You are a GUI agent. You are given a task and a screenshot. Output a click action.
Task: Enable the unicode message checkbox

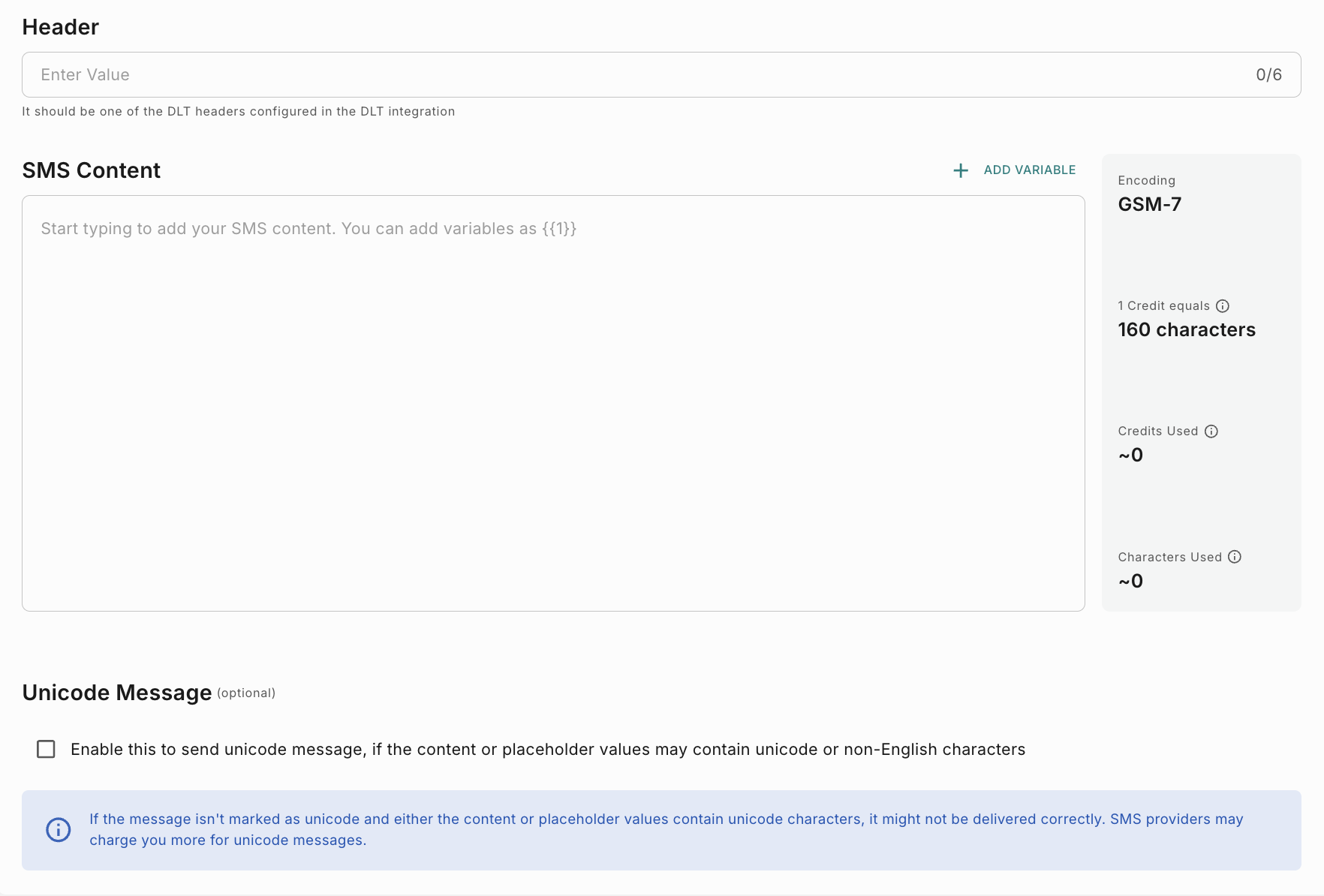pyautogui.click(x=46, y=749)
